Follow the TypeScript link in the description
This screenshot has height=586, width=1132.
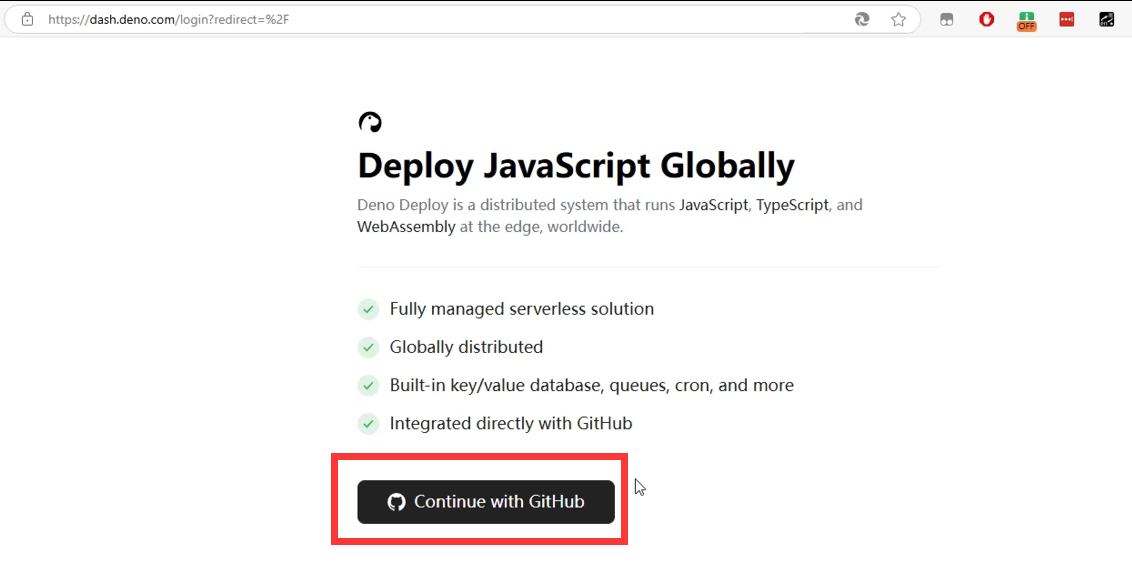(x=792, y=204)
